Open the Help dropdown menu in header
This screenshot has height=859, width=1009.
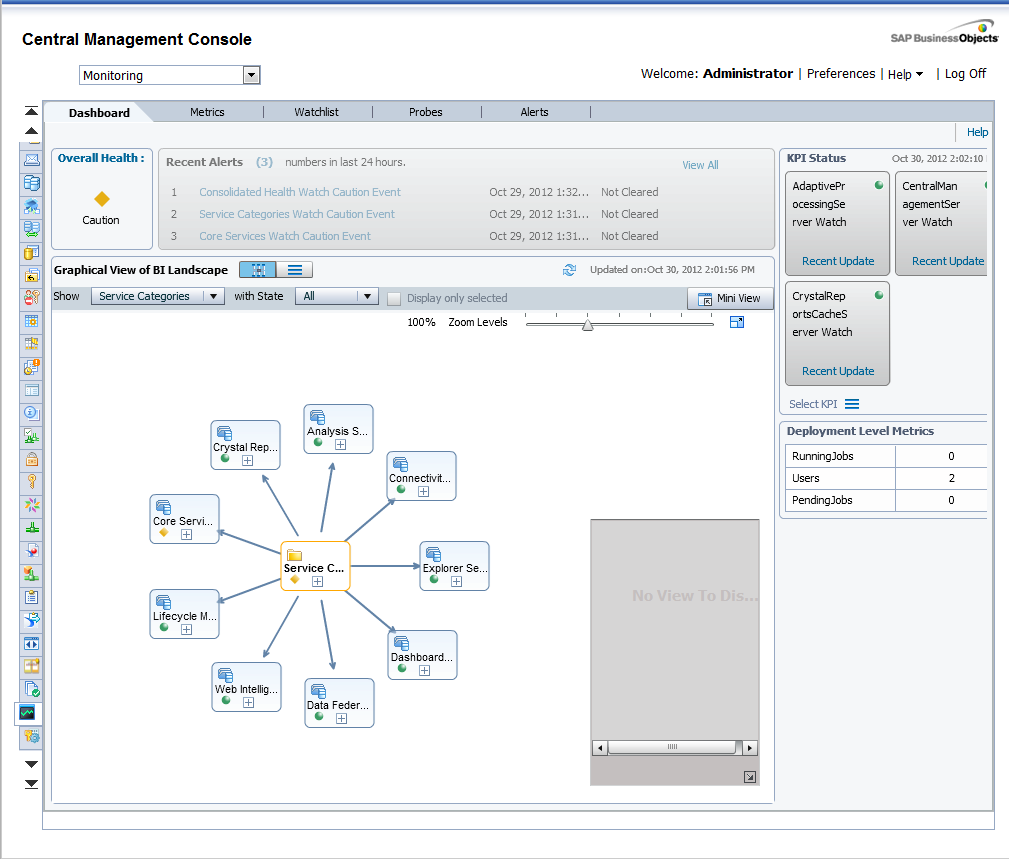905,75
